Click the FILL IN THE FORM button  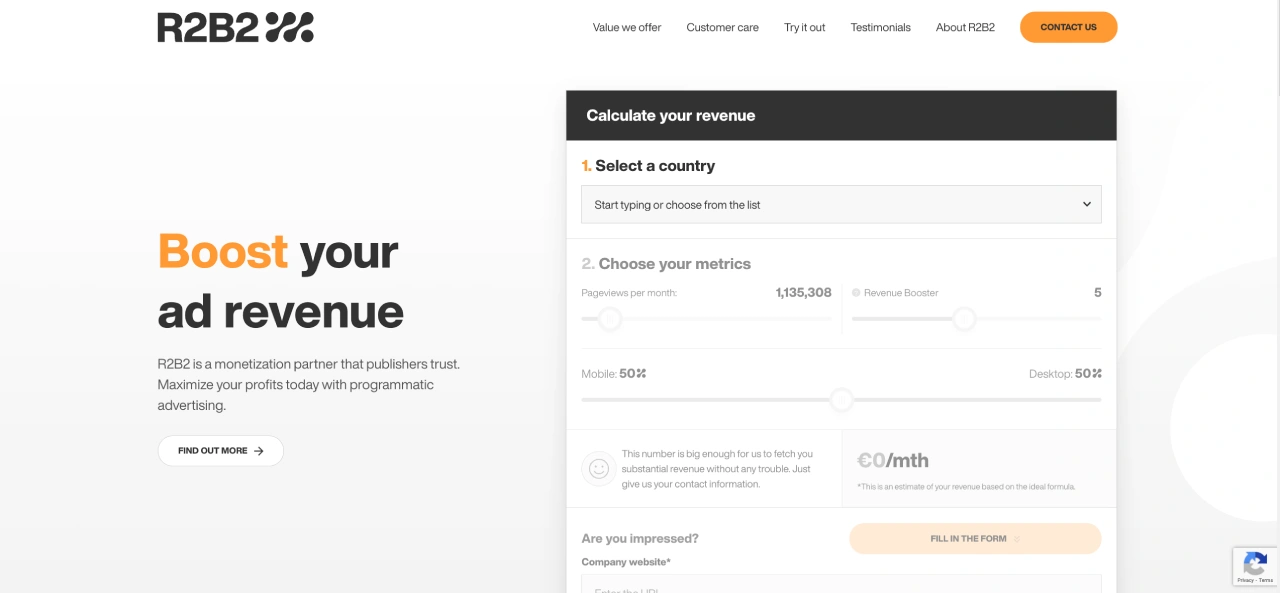click(975, 539)
